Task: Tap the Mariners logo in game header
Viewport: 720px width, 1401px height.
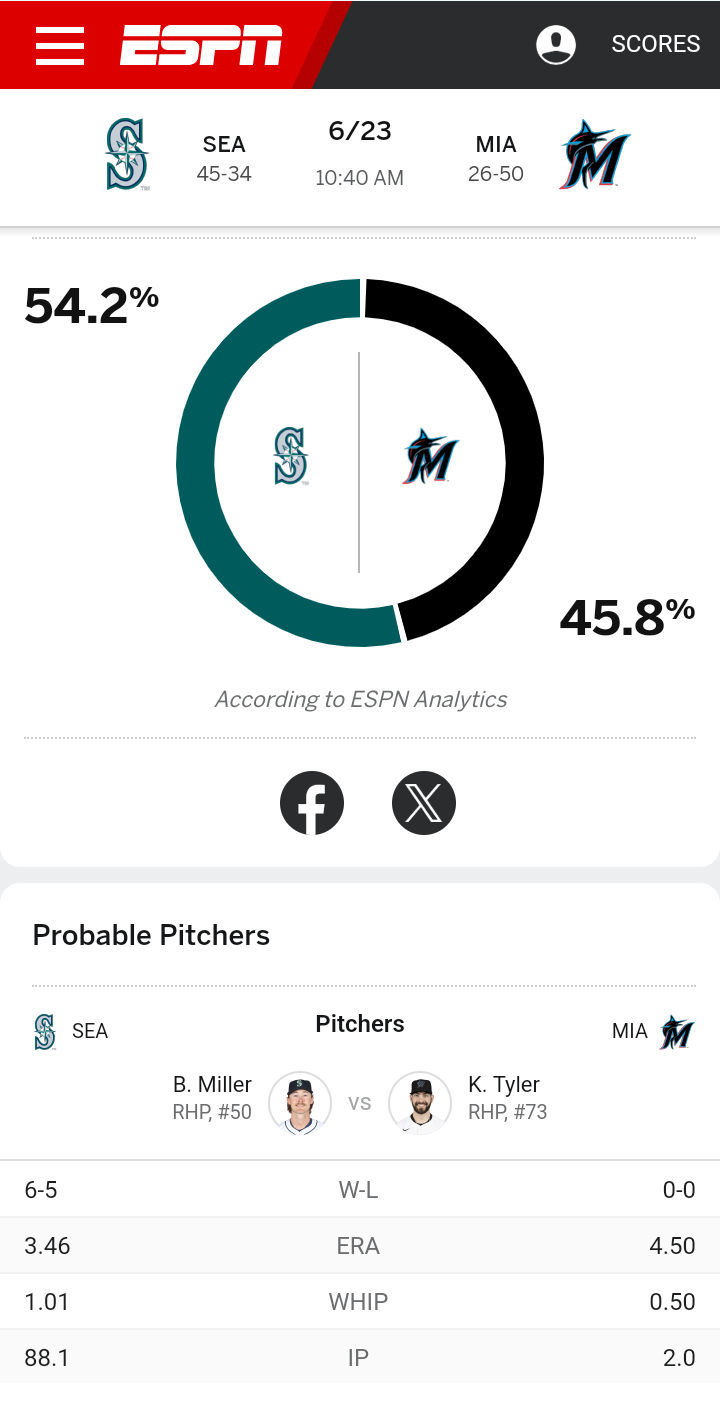Action: [x=127, y=154]
